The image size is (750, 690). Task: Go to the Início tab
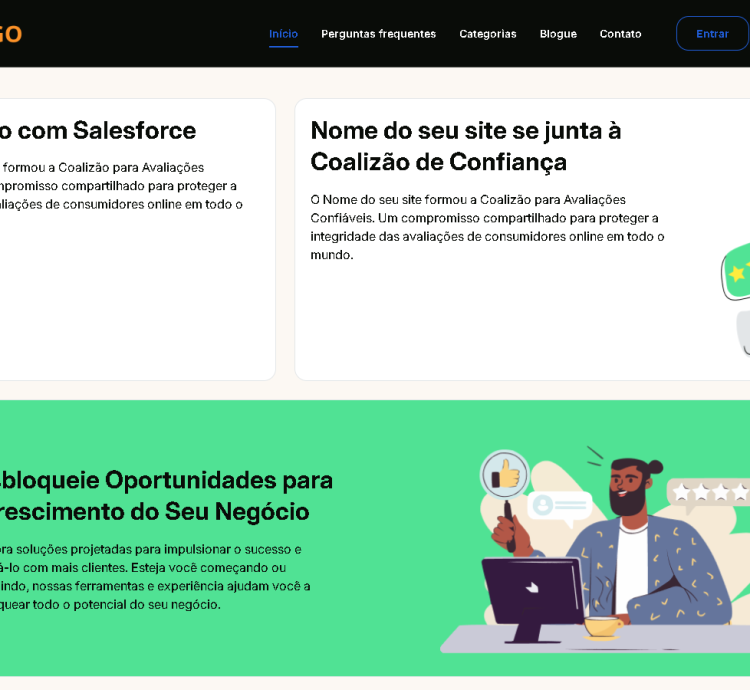[x=283, y=34]
